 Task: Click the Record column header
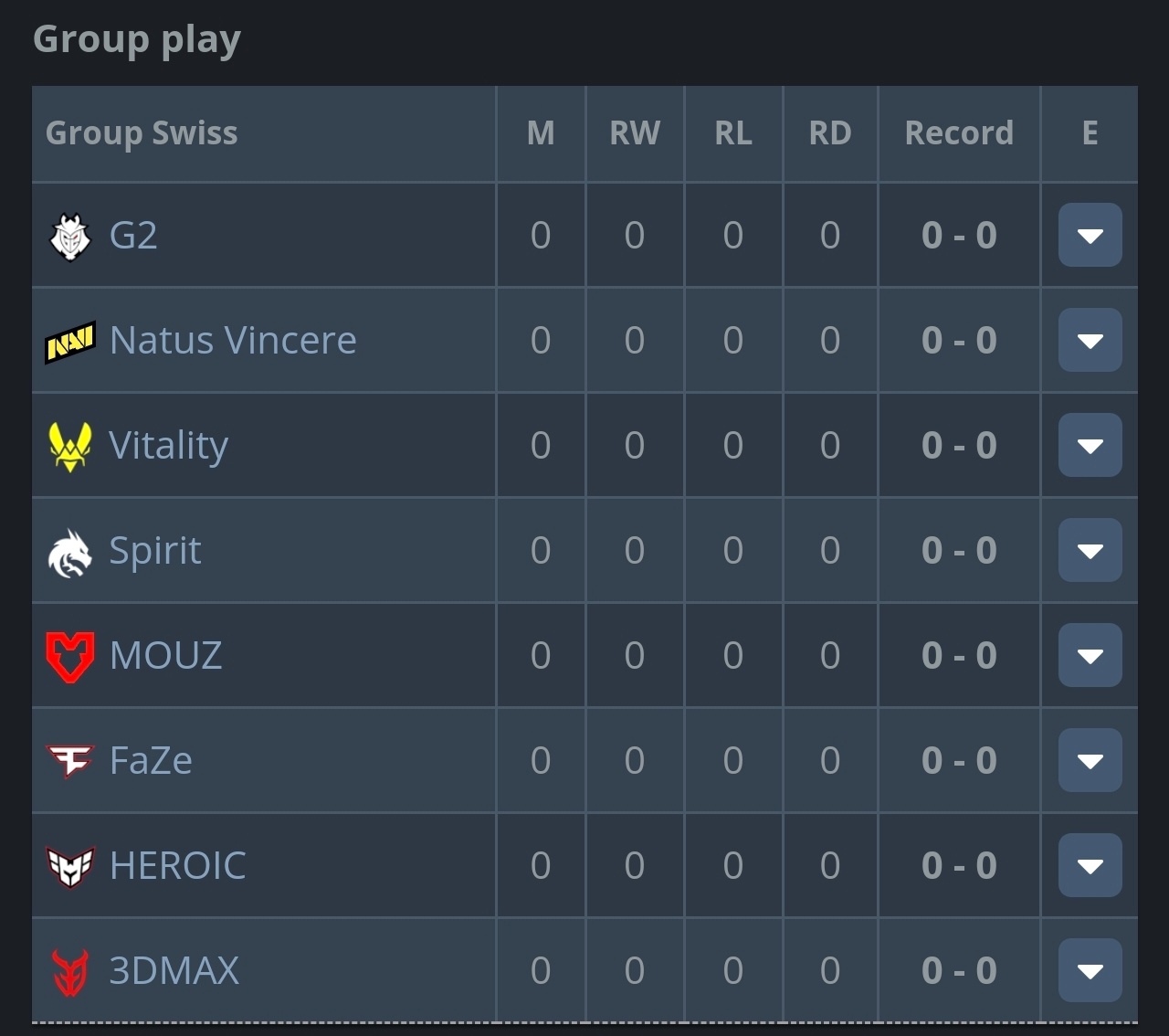pyautogui.click(x=959, y=133)
